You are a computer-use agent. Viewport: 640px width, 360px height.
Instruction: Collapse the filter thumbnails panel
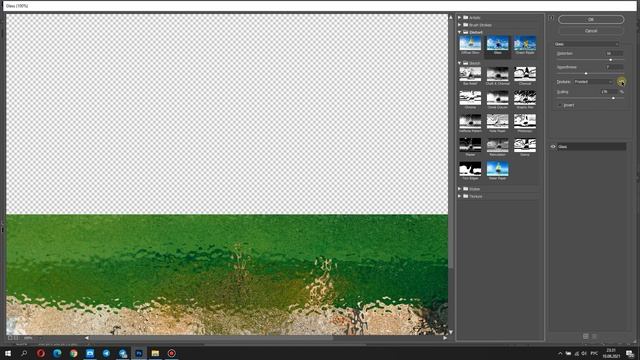tap(551, 18)
